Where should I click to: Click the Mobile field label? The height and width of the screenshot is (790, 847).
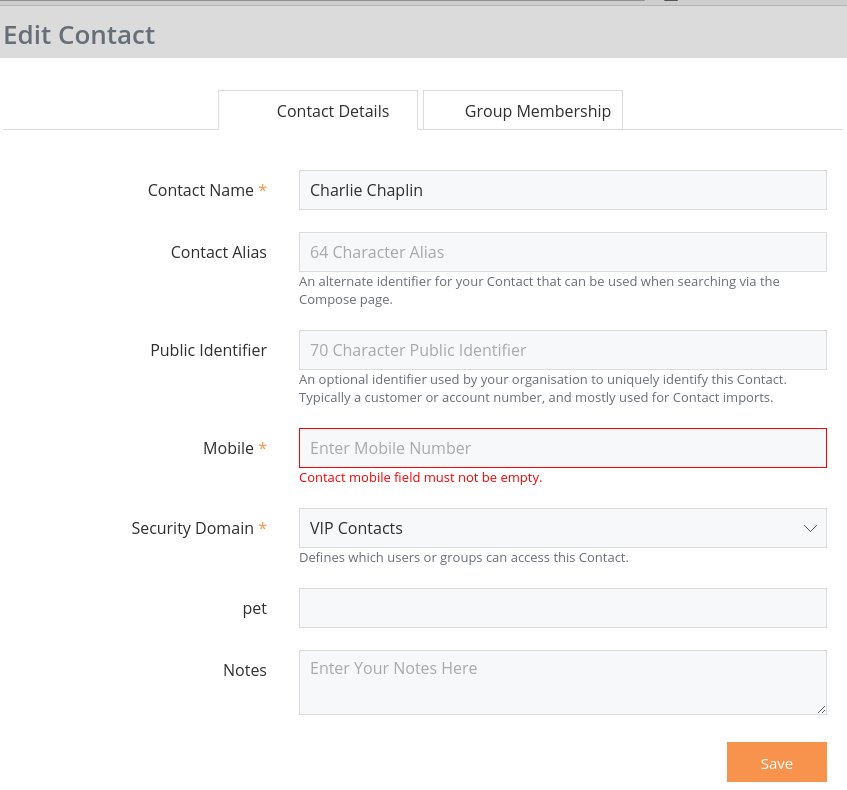click(x=228, y=448)
